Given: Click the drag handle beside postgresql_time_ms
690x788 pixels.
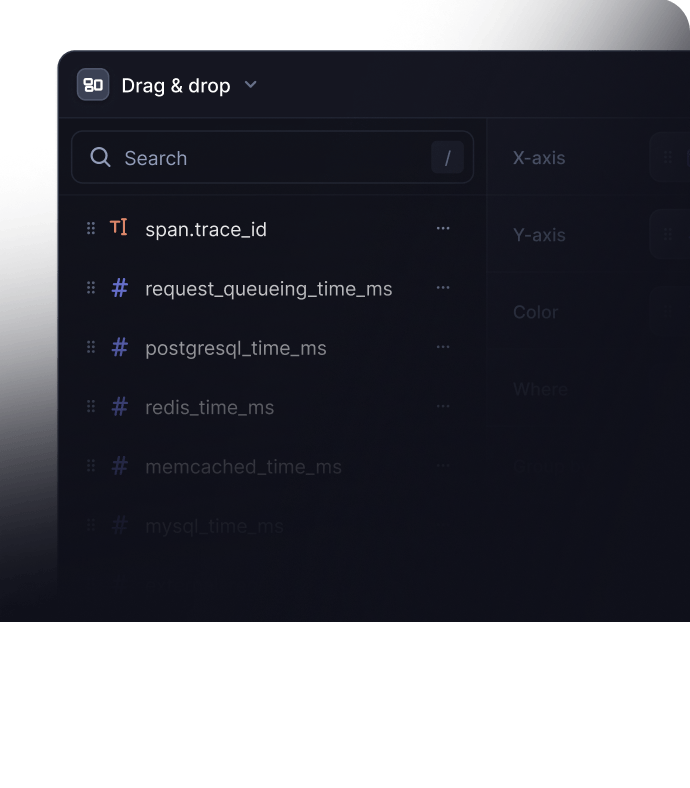Looking at the screenshot, I should pos(91,347).
